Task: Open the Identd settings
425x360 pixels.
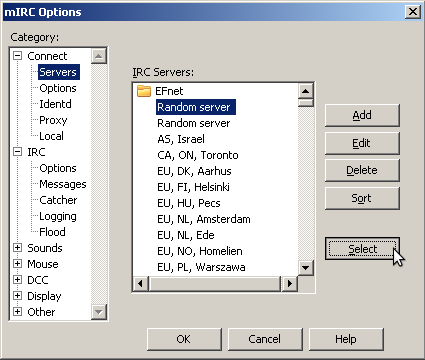Action: click(x=55, y=104)
